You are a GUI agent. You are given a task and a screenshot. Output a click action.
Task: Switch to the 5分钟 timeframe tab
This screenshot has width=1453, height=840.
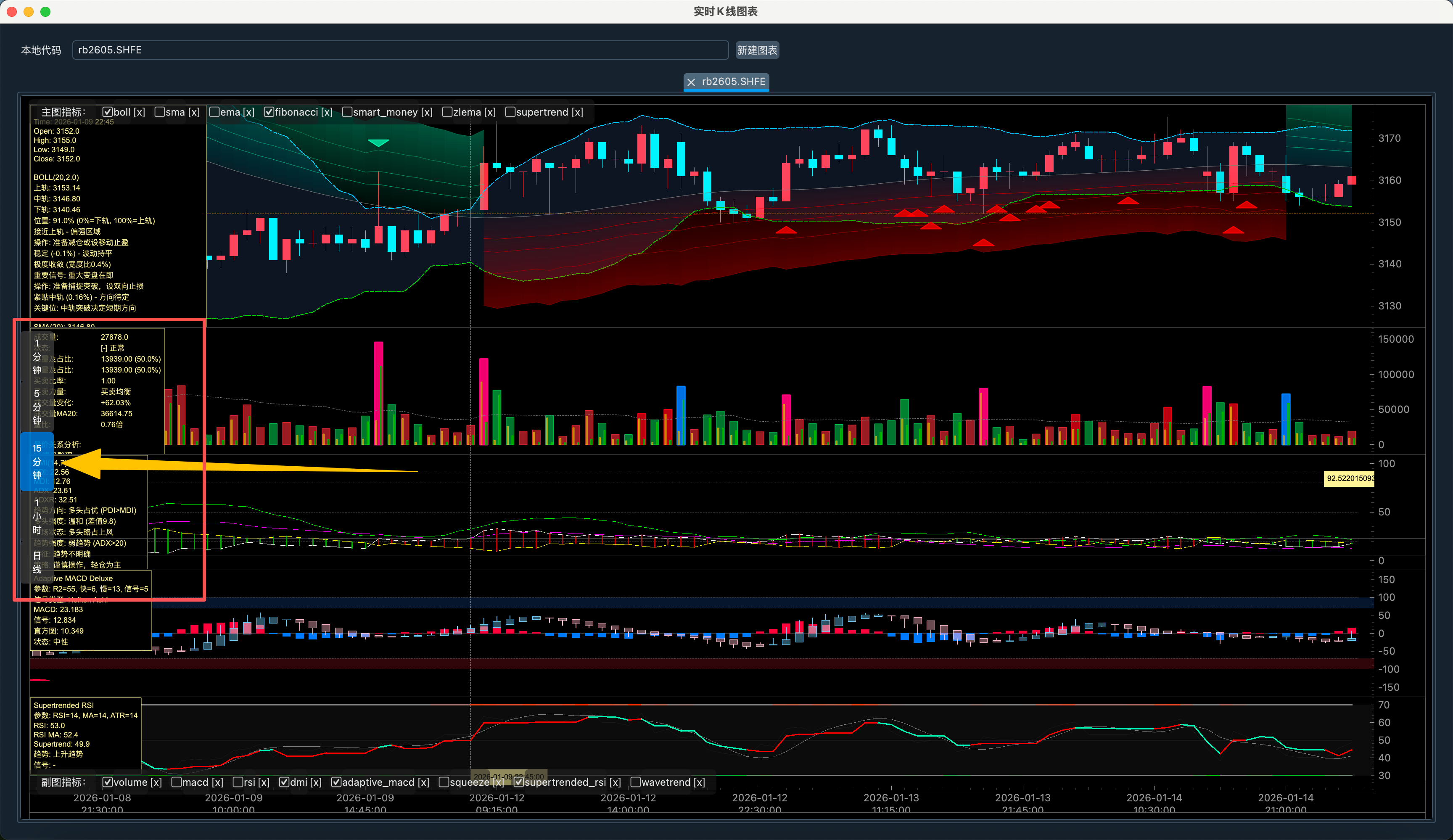click(37, 407)
